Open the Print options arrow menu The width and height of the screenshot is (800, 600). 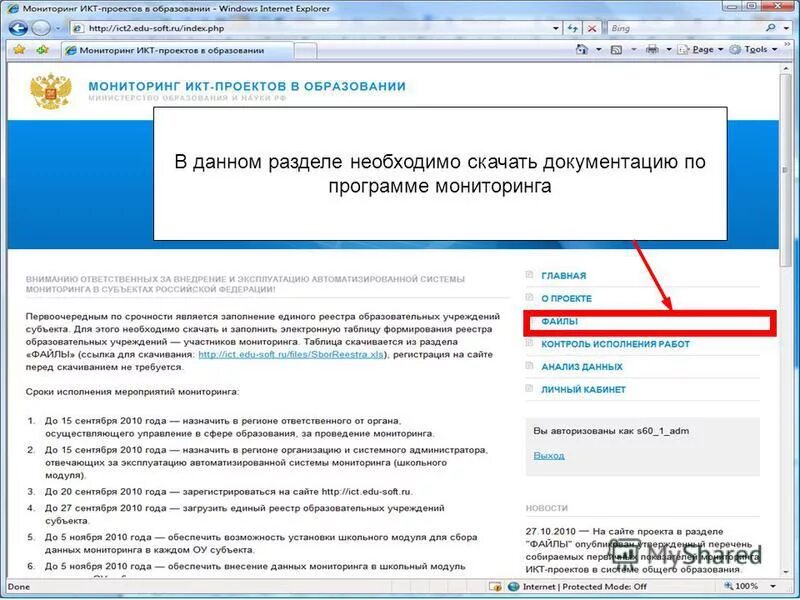669,49
